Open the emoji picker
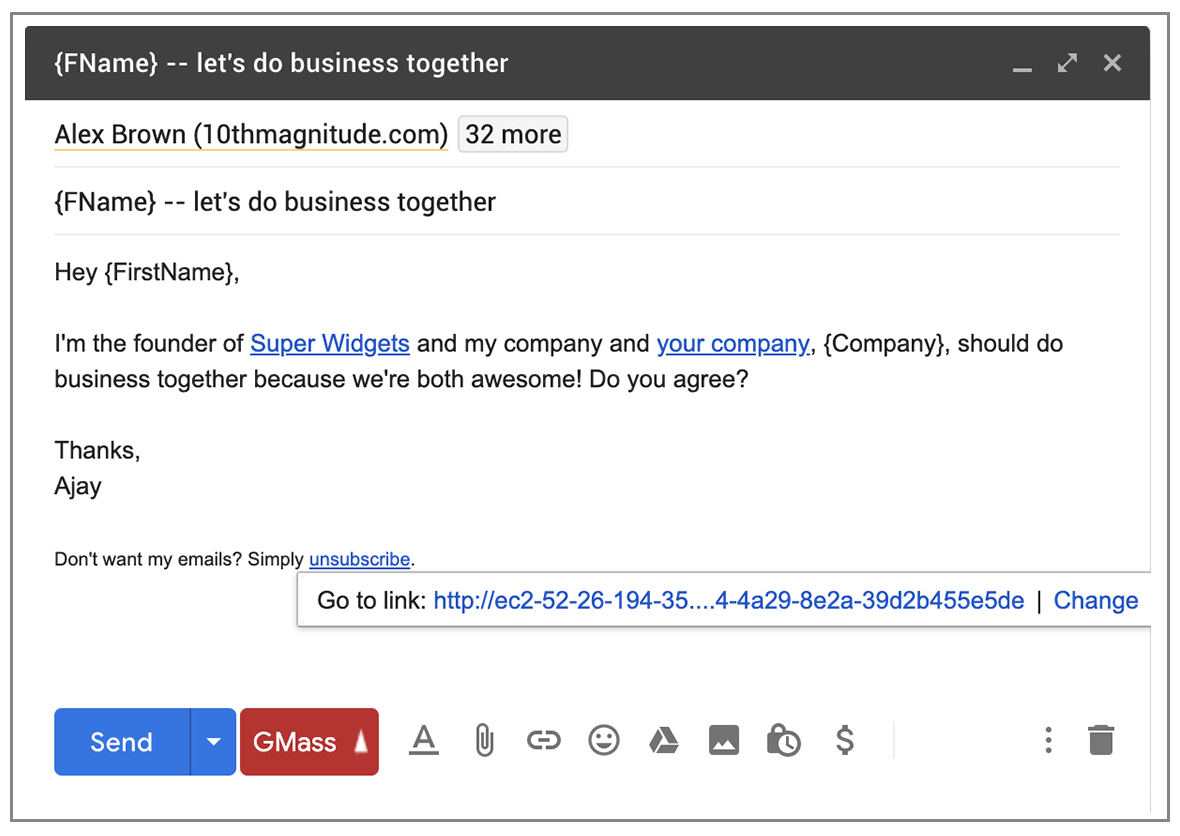The height and width of the screenshot is (836, 1180). click(x=603, y=741)
